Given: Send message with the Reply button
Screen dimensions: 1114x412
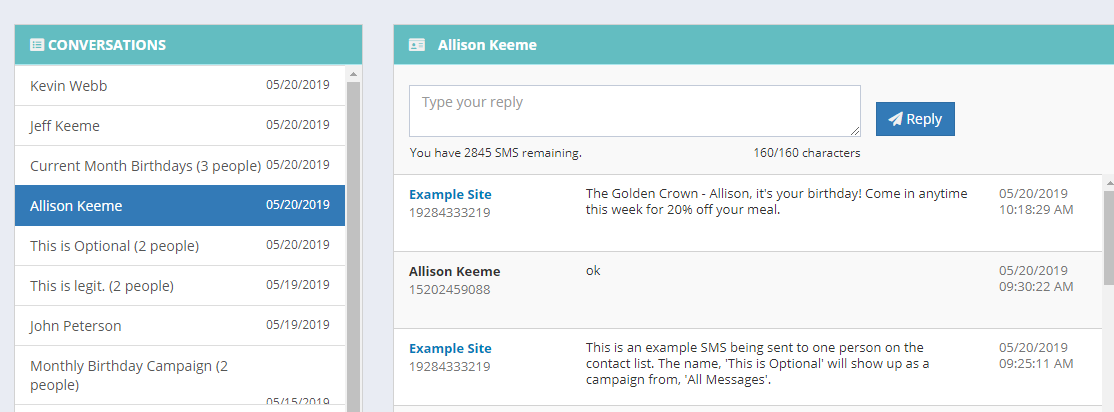Looking at the screenshot, I should point(915,119).
